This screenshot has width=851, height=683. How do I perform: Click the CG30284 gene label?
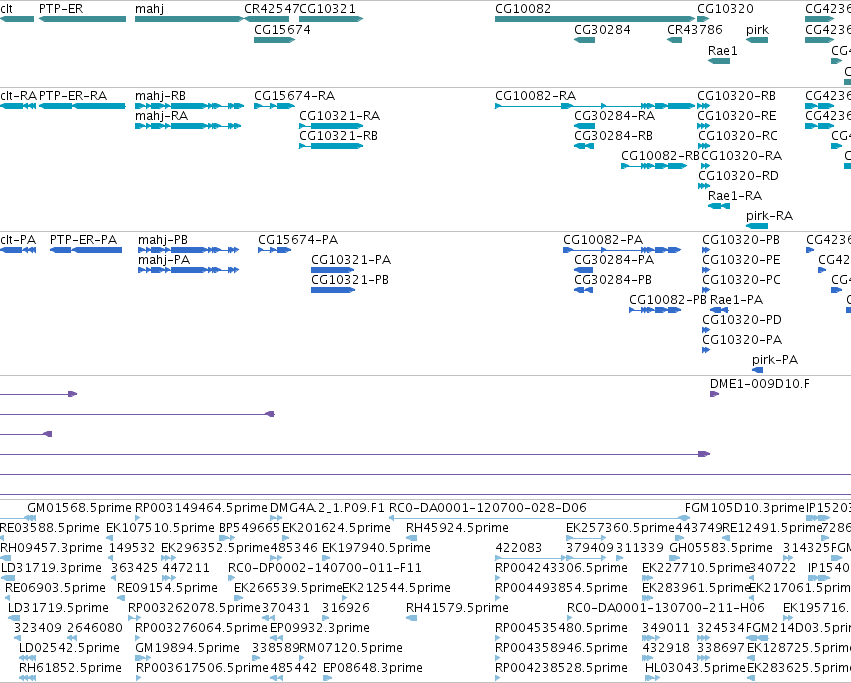point(602,29)
